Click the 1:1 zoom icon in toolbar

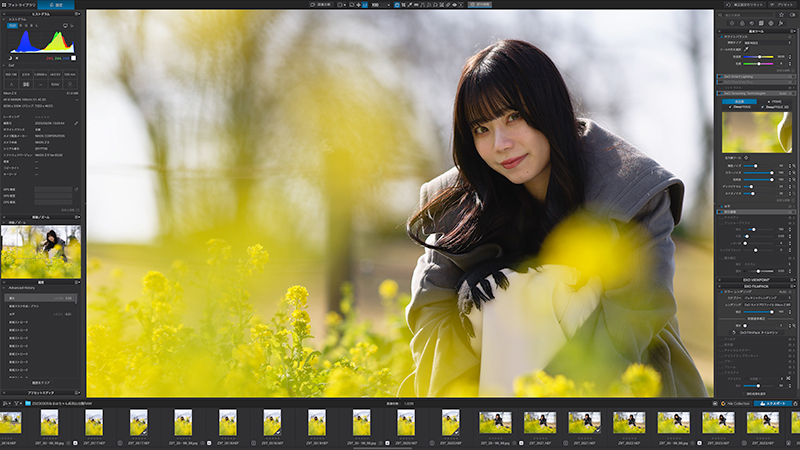tap(365, 5)
